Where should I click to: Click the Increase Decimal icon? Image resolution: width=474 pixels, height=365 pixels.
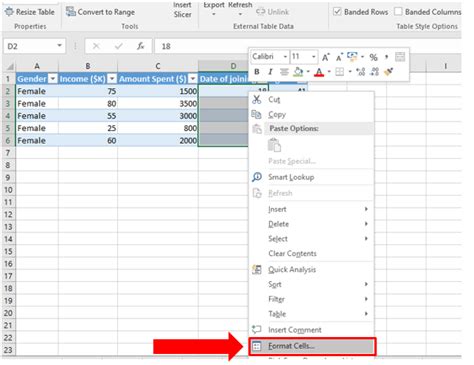[361, 71]
